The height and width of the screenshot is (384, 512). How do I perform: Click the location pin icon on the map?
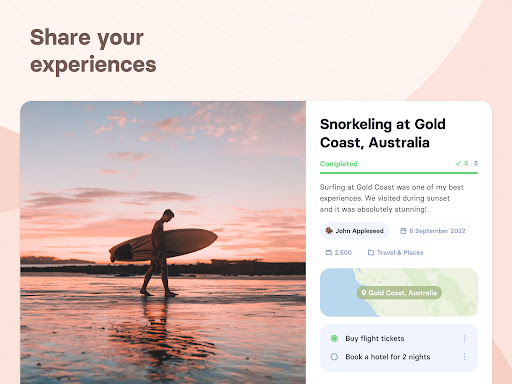pos(364,293)
